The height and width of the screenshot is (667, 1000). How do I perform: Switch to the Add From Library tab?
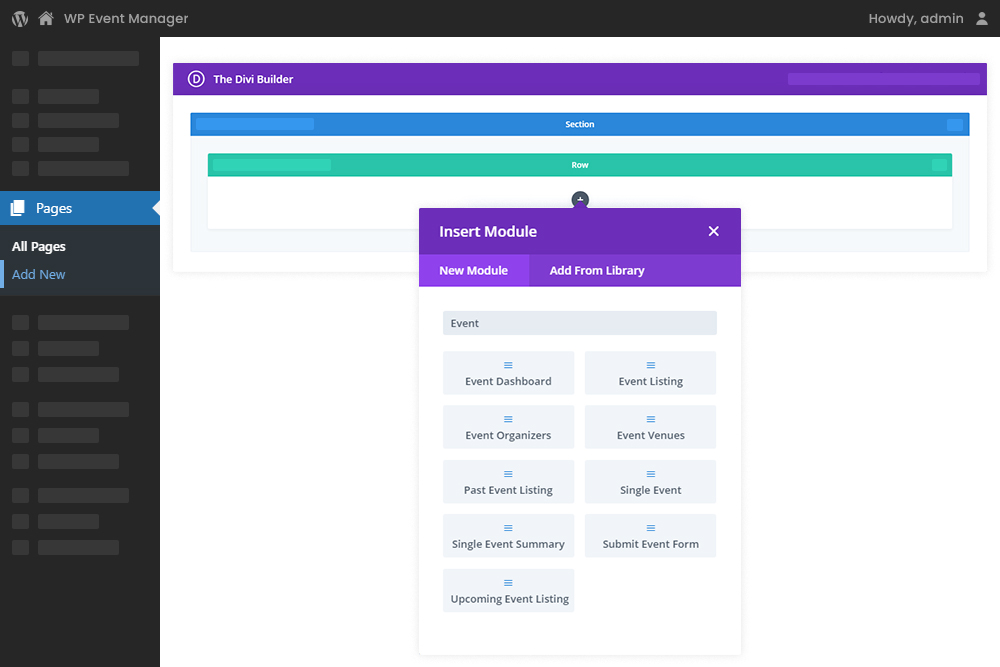pos(597,270)
